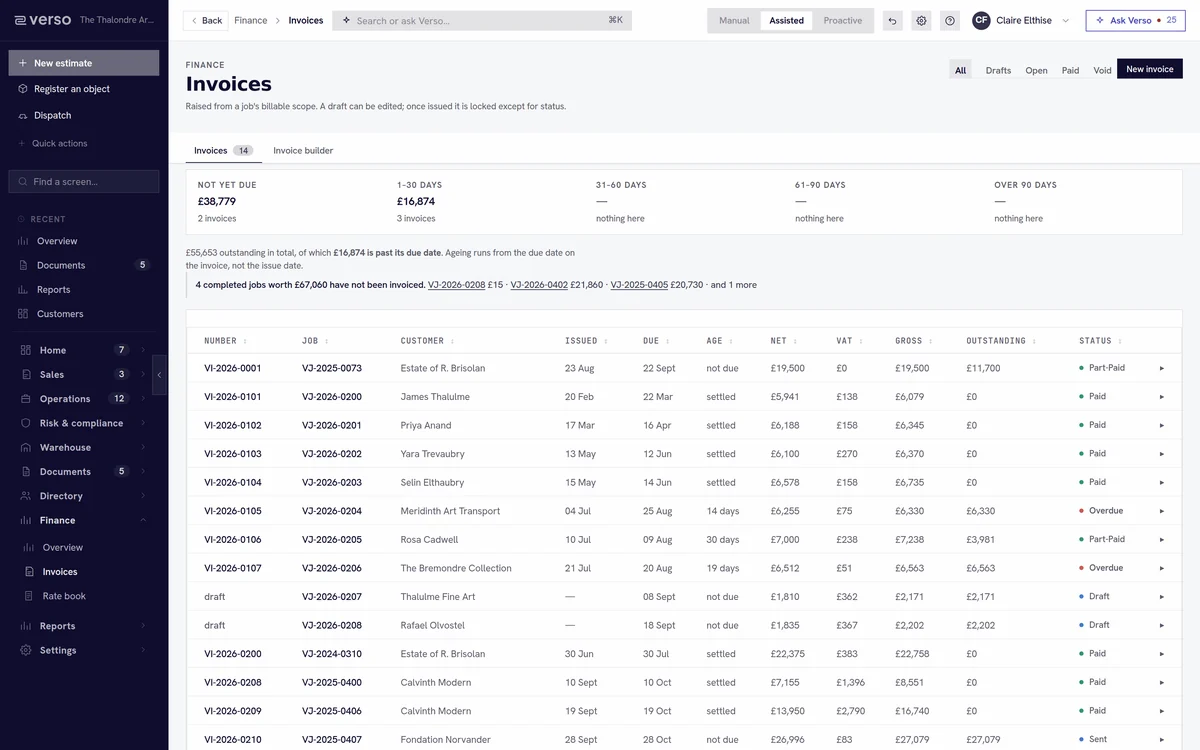Expand Warehouse section in sidebar
This screenshot has height=750, width=1200.
[84, 447]
